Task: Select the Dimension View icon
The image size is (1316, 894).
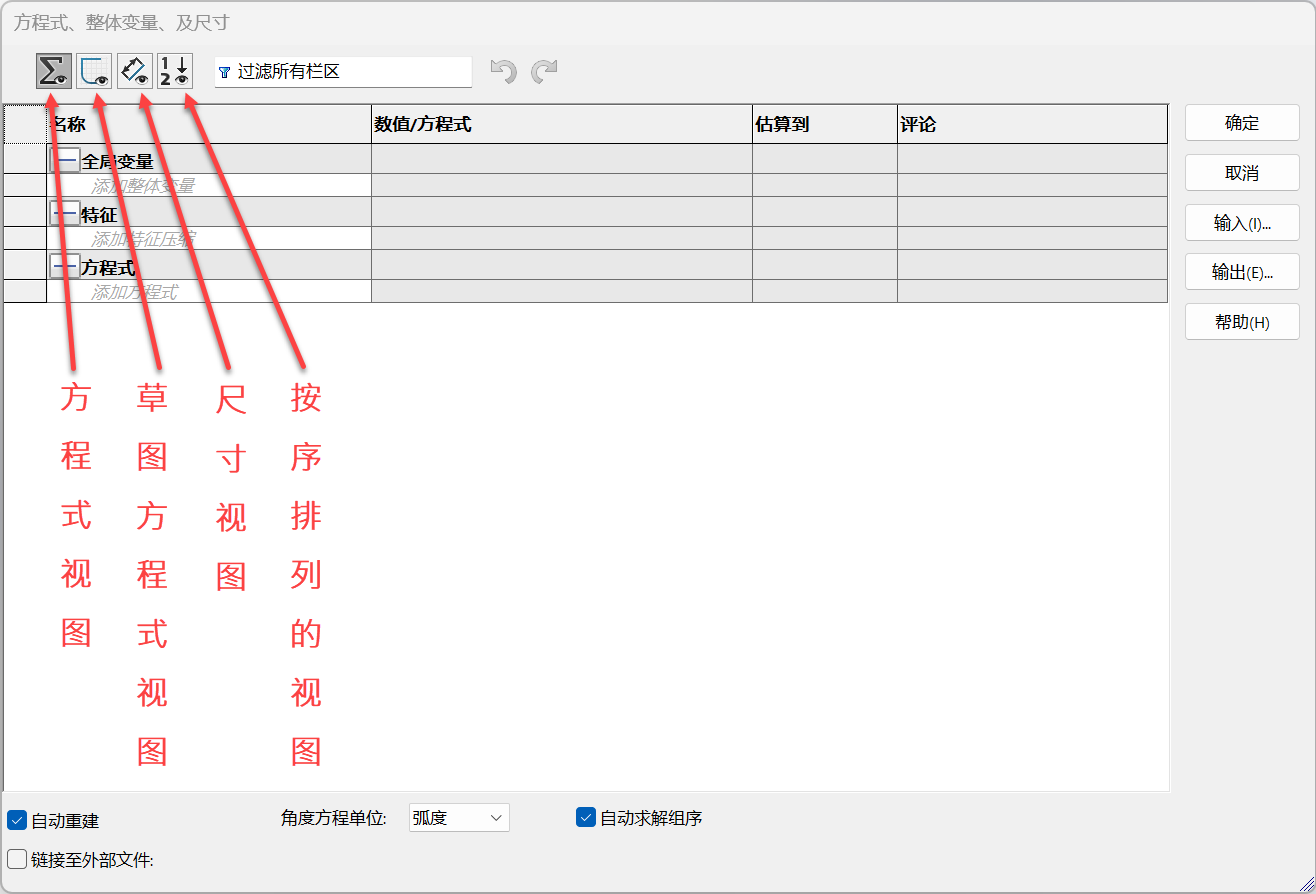Action: [x=135, y=71]
